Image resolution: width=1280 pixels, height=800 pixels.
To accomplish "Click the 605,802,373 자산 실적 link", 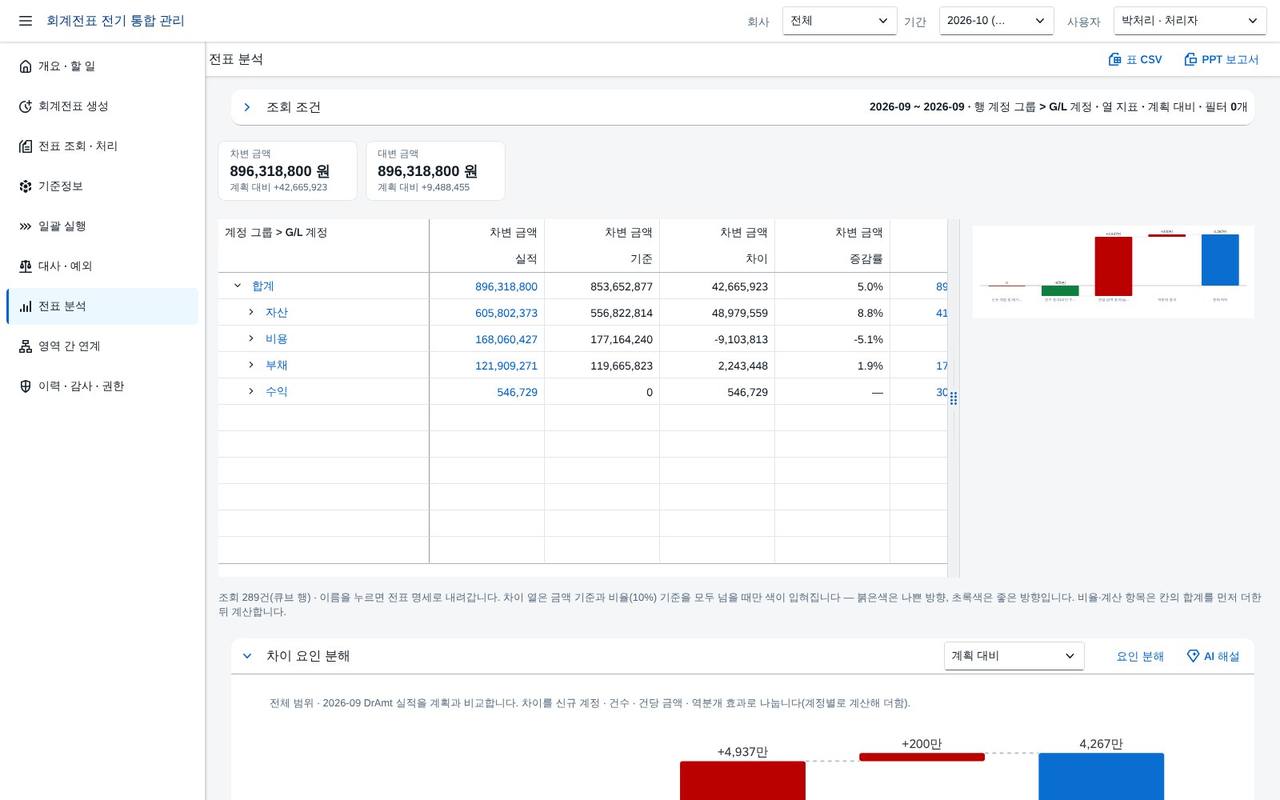I will [x=506, y=313].
